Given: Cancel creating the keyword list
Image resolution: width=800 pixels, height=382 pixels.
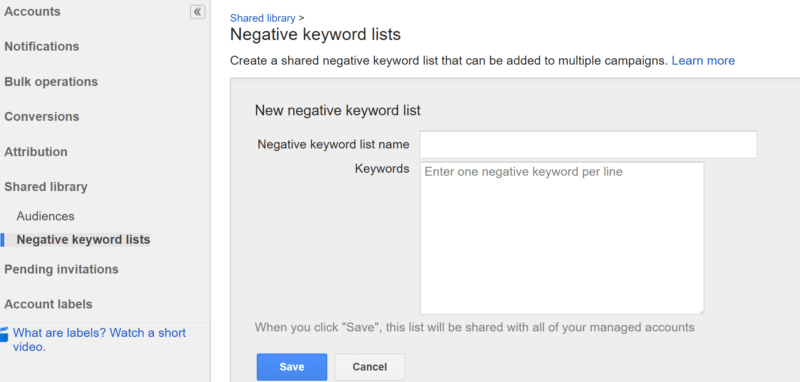Looking at the screenshot, I should 369,367.
